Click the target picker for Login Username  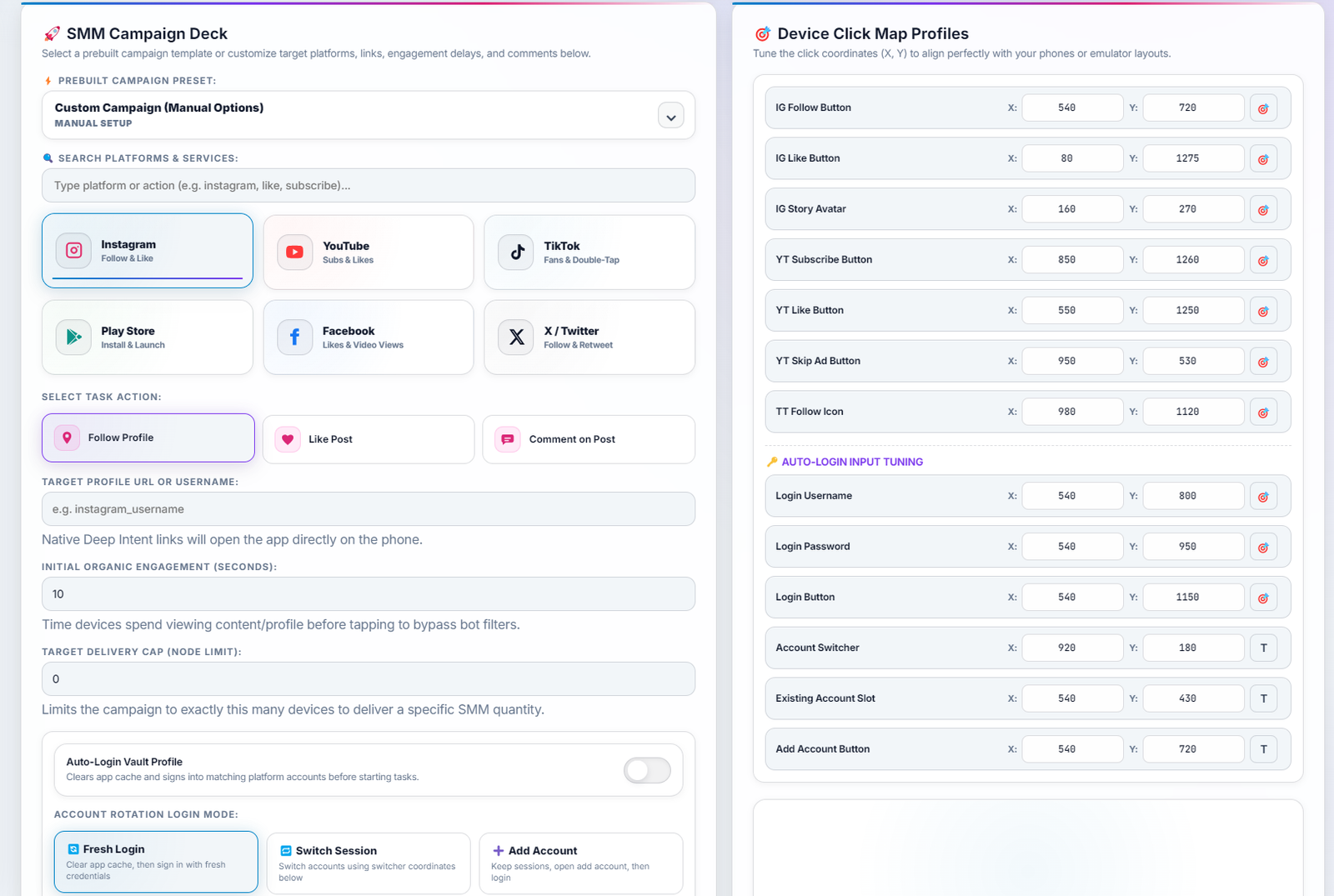pyautogui.click(x=1263, y=497)
